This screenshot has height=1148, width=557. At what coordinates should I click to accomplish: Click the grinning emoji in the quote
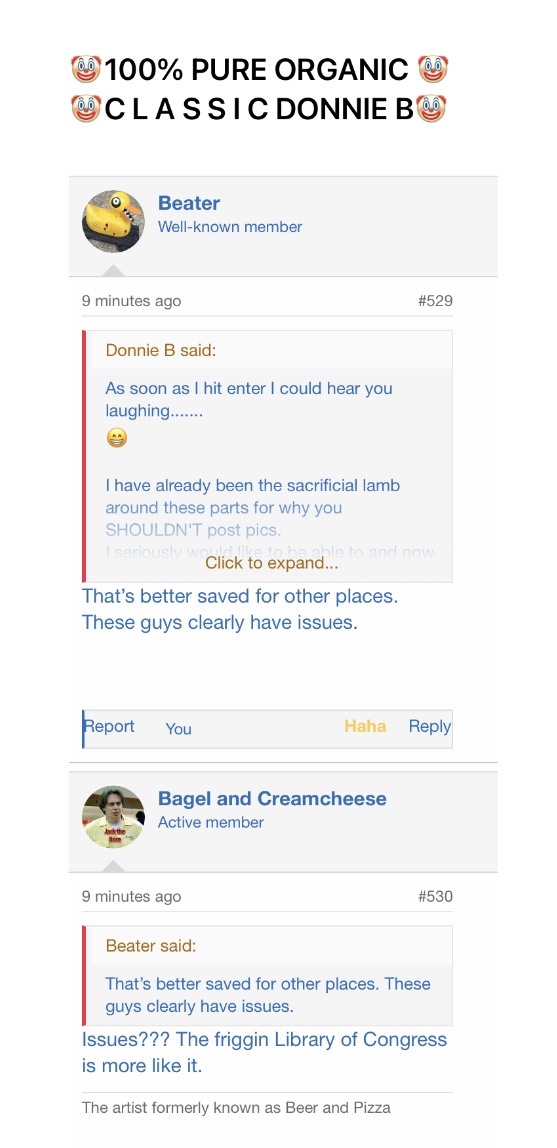[x=116, y=438]
